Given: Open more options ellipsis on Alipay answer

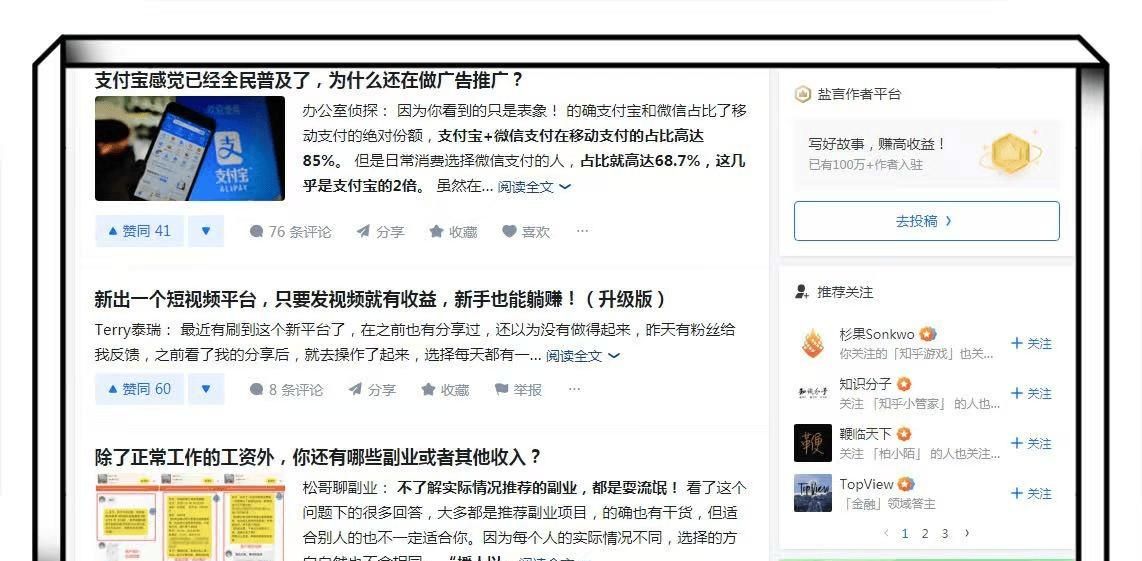Looking at the screenshot, I should [x=582, y=231].
